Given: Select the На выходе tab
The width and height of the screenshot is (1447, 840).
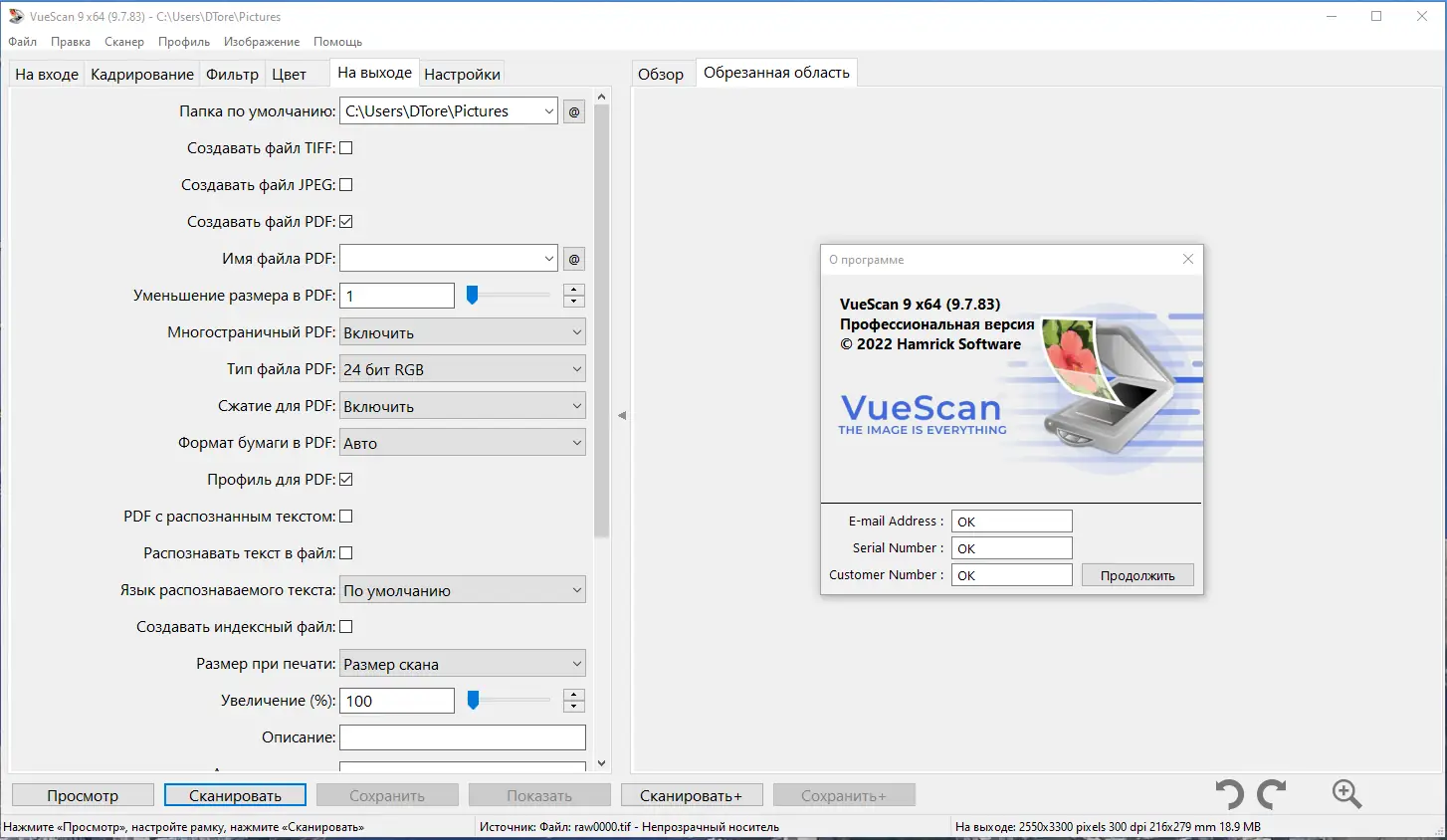Looking at the screenshot, I should pyautogui.click(x=374, y=73).
